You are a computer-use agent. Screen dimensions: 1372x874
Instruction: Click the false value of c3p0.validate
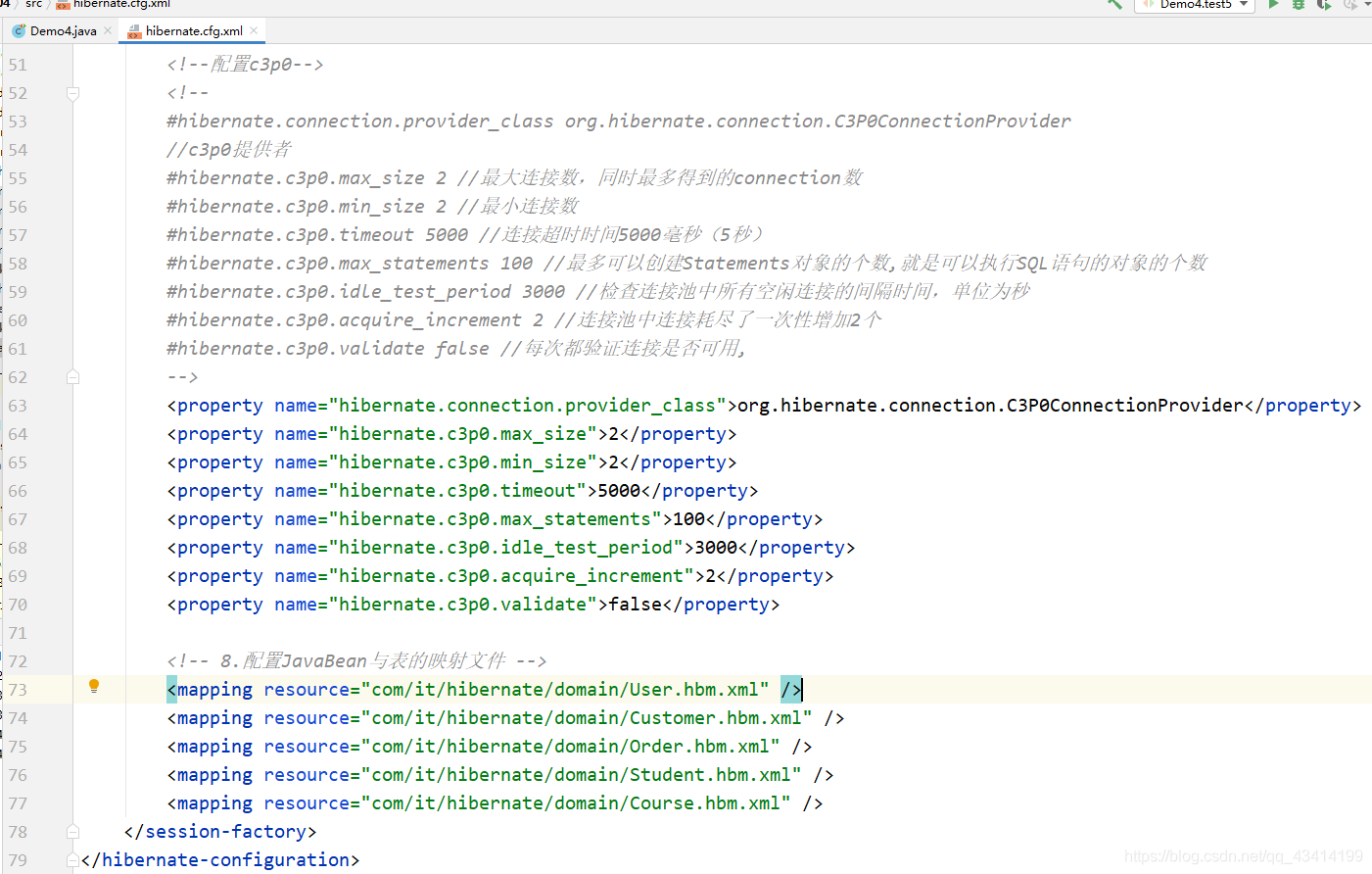click(x=635, y=605)
